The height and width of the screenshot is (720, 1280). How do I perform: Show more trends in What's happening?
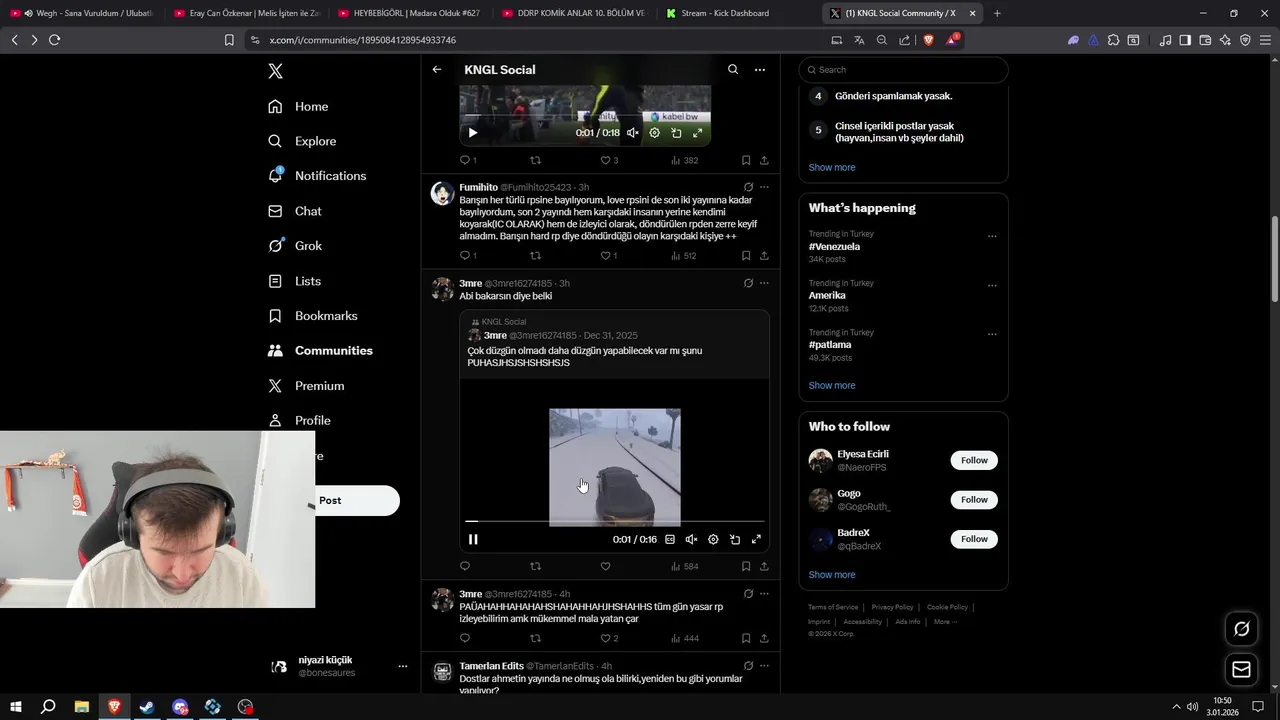click(832, 386)
